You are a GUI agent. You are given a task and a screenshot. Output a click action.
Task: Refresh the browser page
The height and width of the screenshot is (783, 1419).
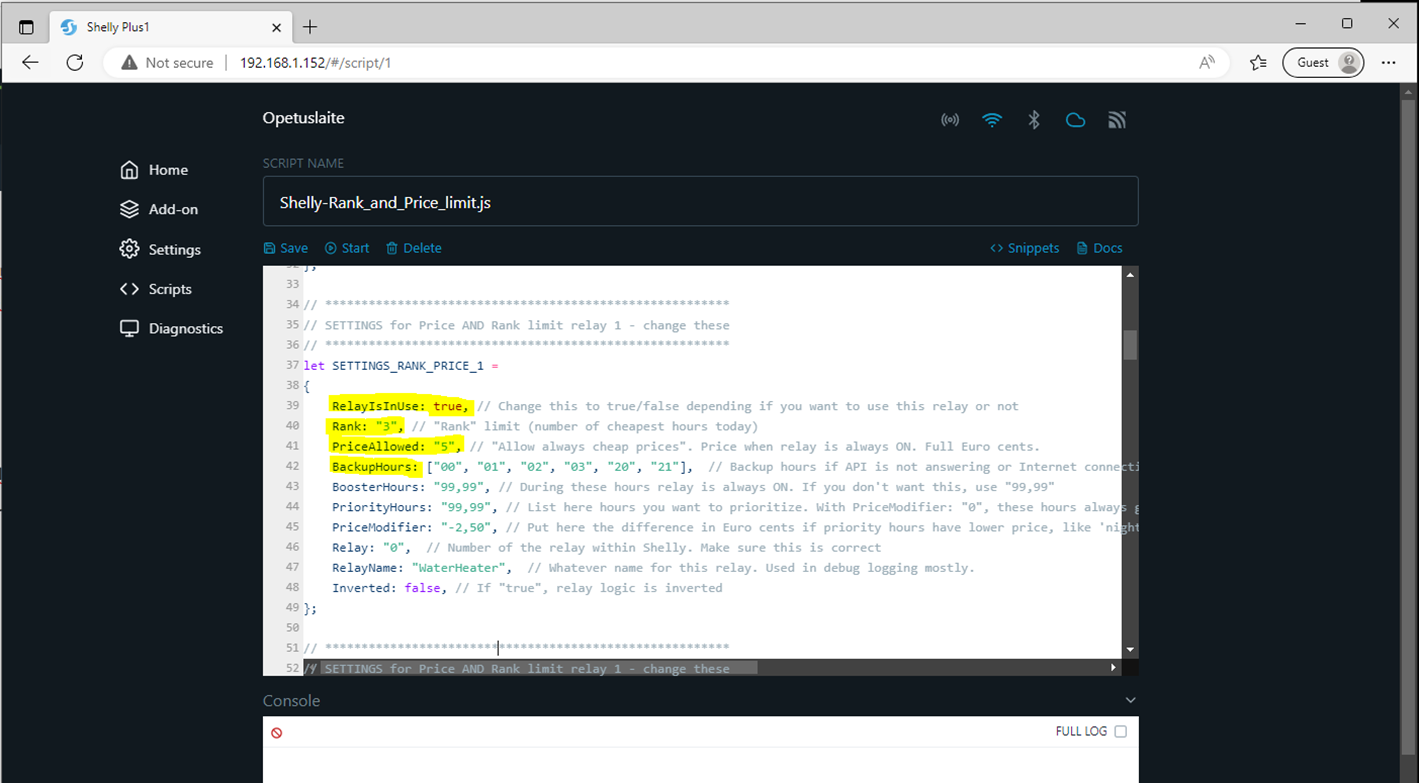[74, 62]
